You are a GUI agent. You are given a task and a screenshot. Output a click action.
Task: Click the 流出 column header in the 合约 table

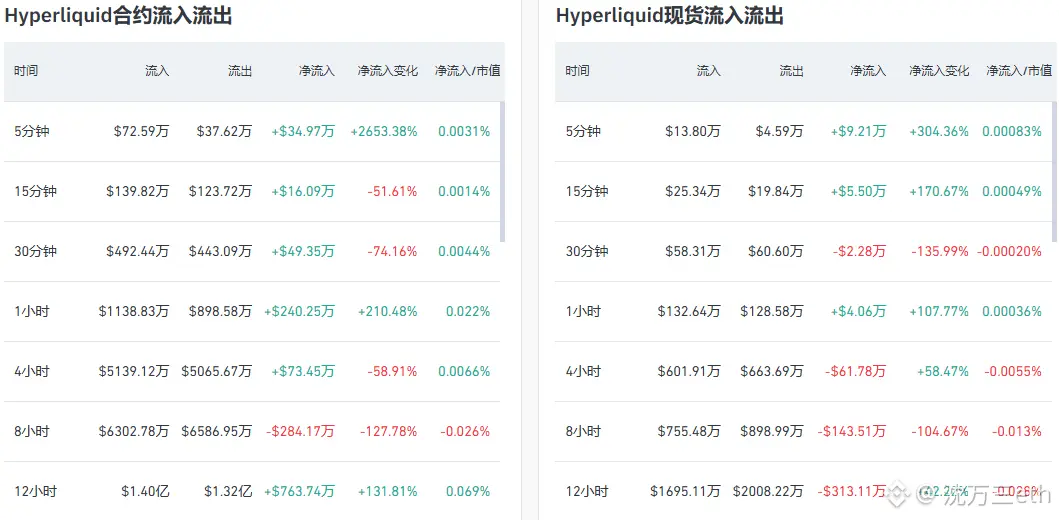[240, 71]
